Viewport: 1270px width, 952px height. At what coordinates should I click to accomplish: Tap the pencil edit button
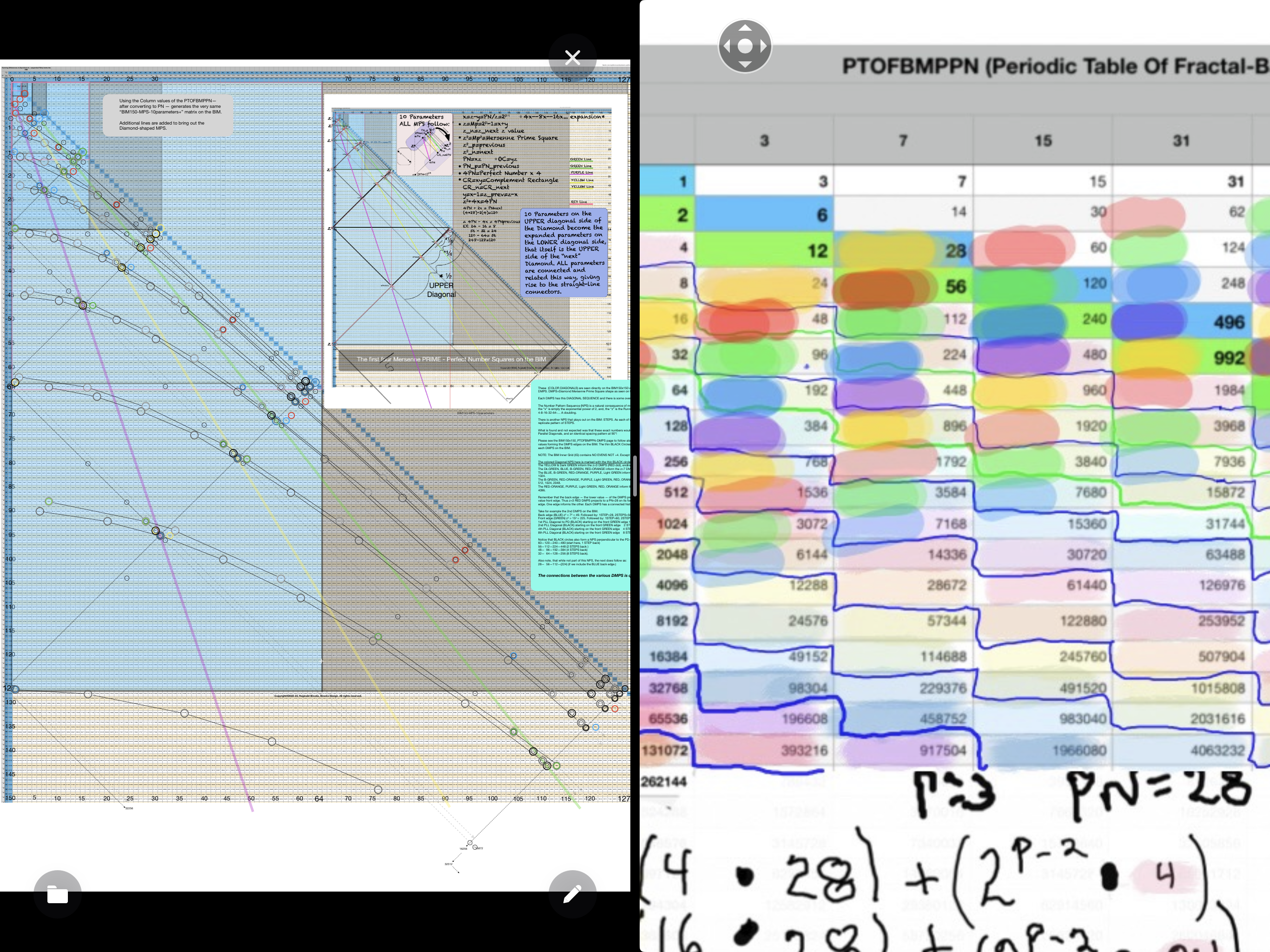click(572, 894)
